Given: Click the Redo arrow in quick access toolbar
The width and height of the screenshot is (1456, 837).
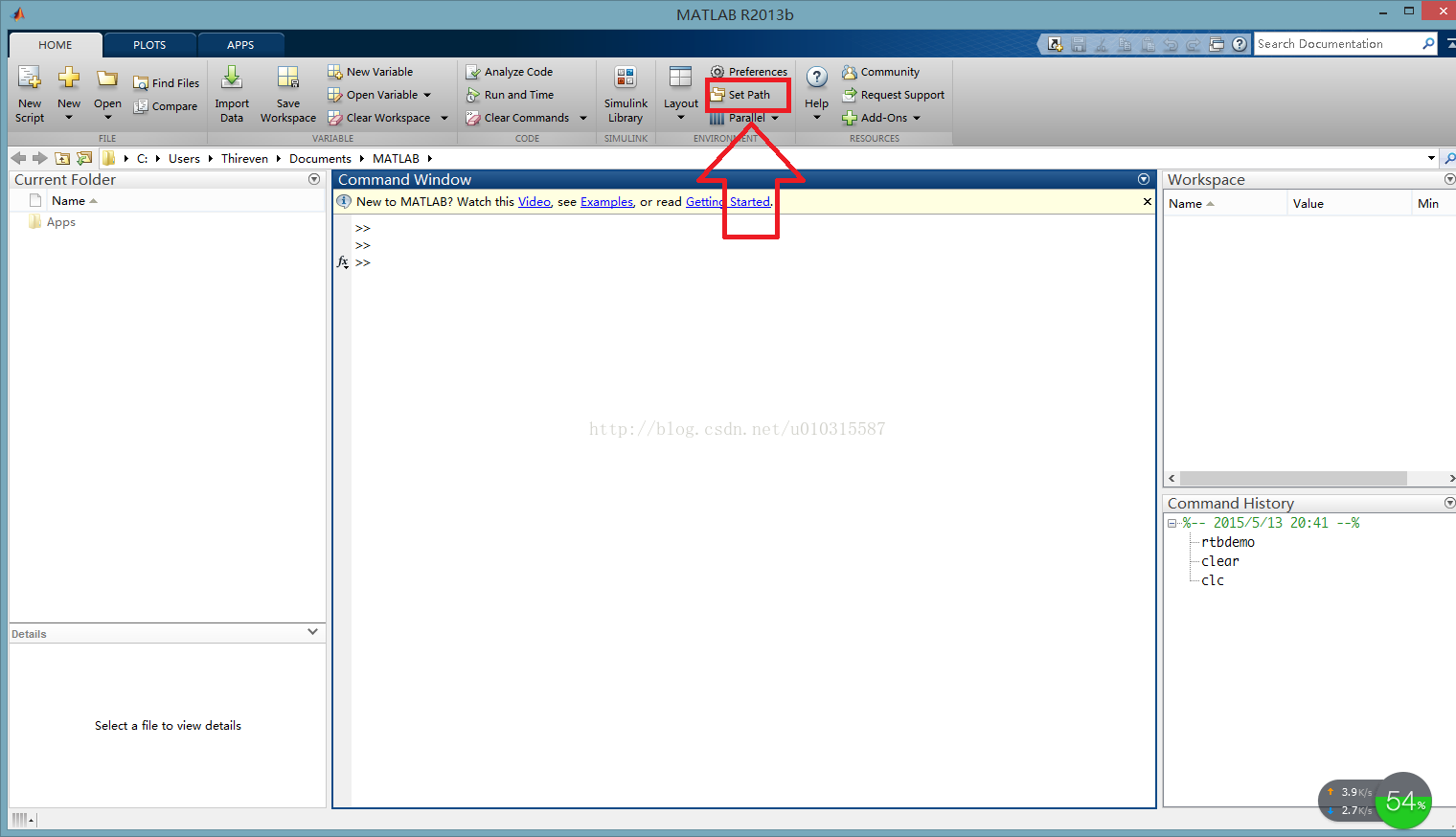Looking at the screenshot, I should (x=1194, y=44).
